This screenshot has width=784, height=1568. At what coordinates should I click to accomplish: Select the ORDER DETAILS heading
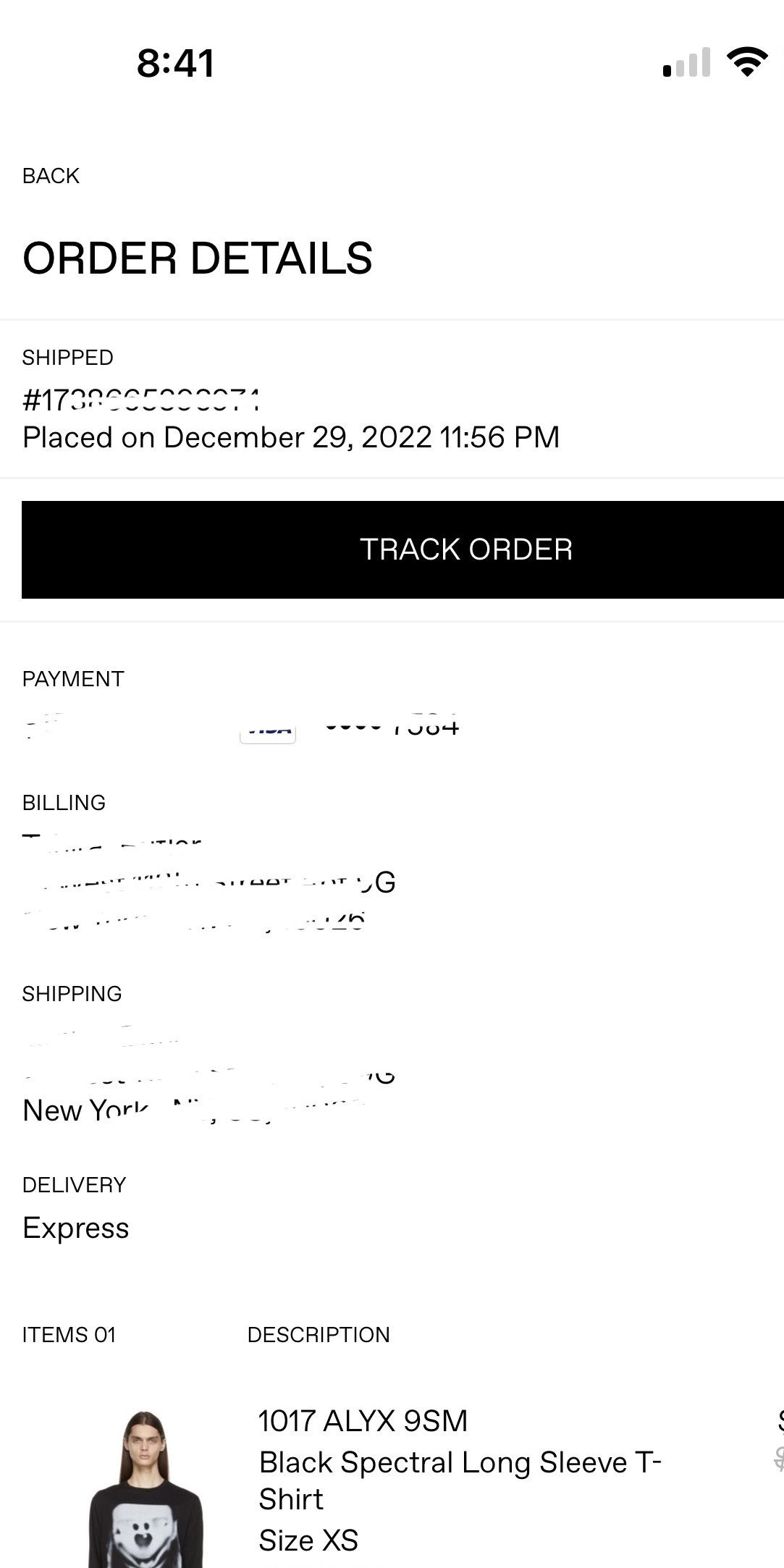click(x=198, y=258)
